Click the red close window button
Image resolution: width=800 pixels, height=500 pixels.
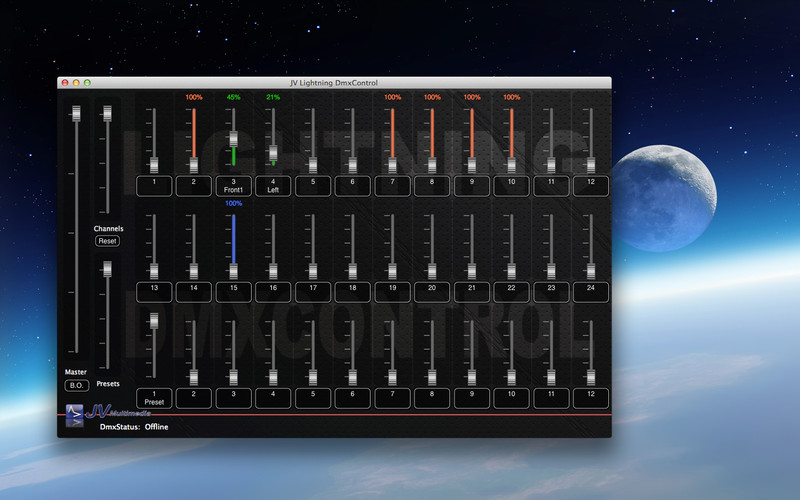(65, 83)
